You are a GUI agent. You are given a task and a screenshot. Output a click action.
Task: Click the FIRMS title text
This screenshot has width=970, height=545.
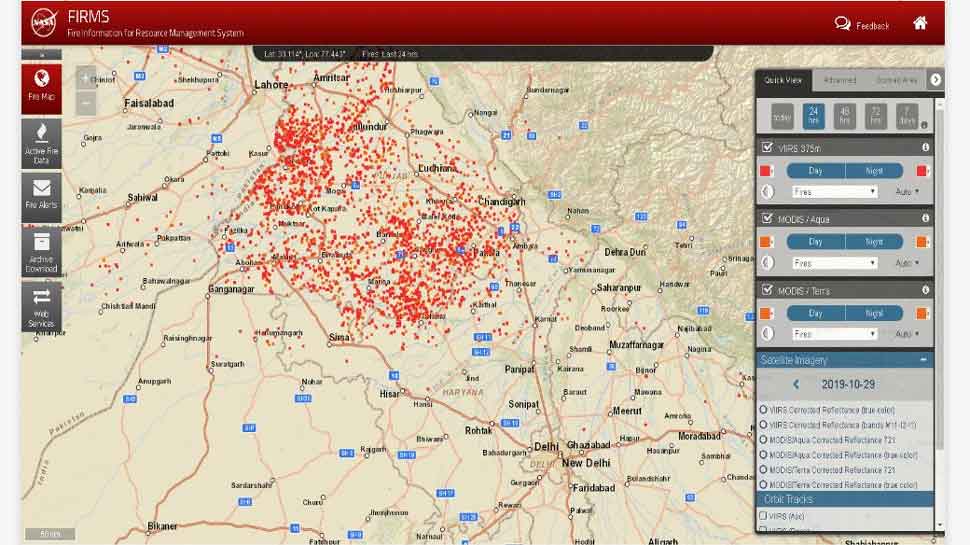click(88, 17)
